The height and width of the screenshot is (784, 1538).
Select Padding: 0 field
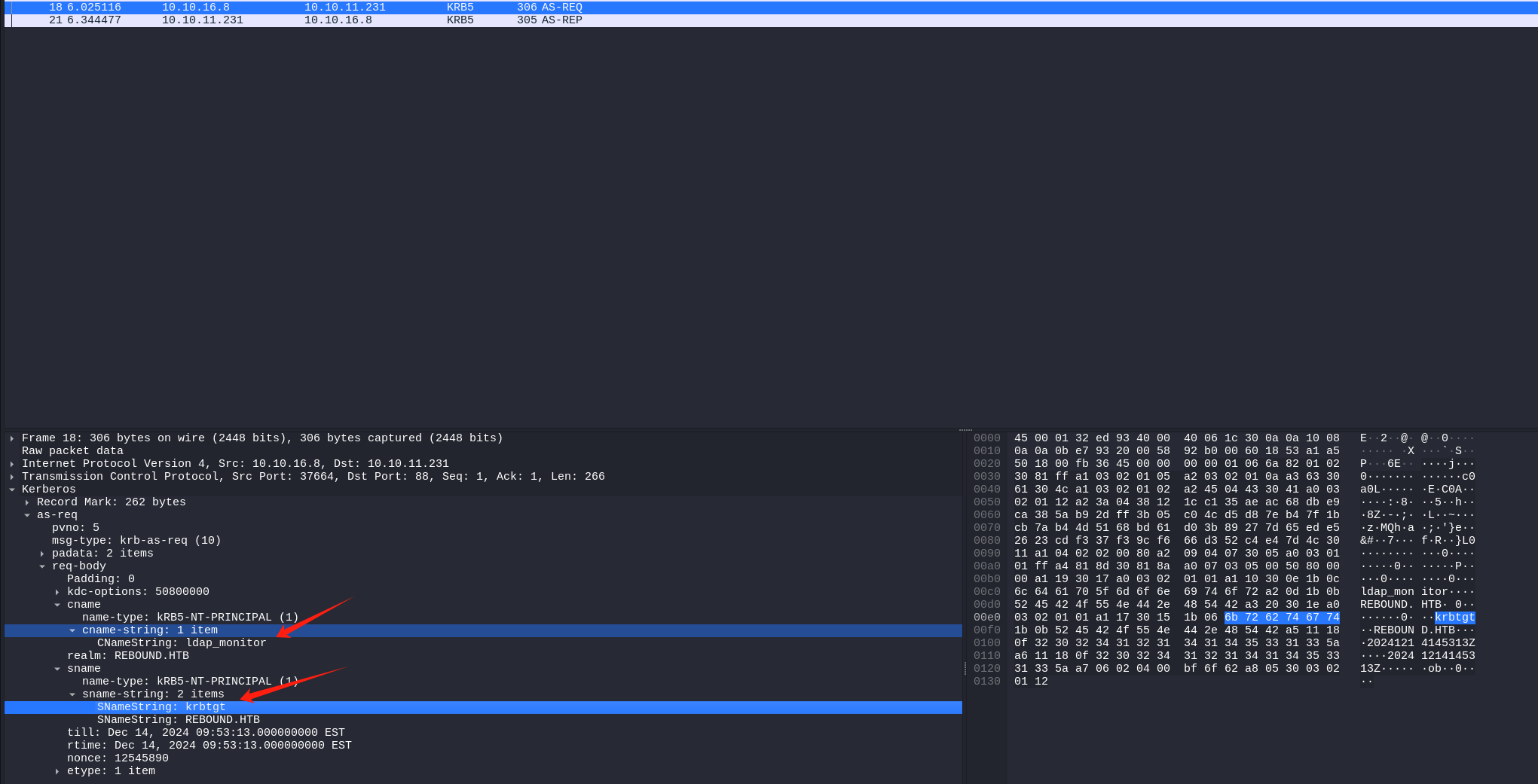483,579
